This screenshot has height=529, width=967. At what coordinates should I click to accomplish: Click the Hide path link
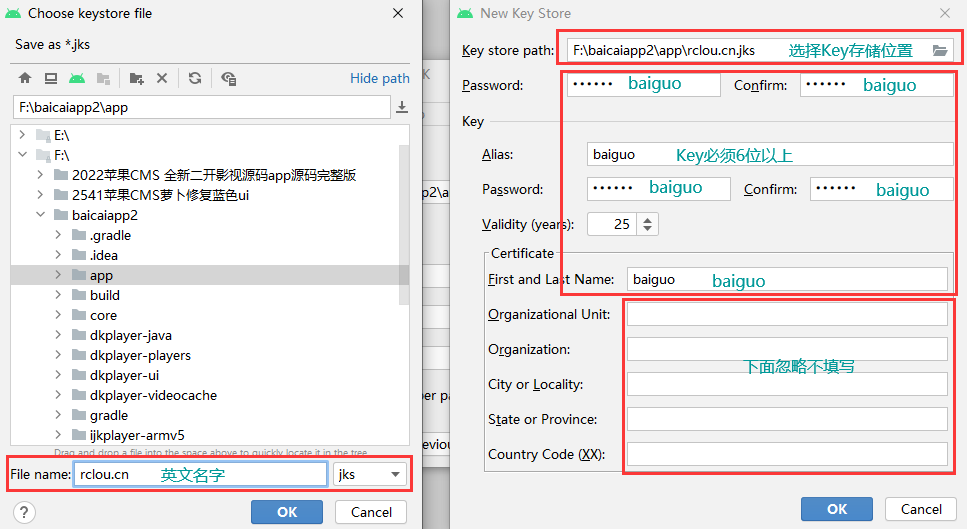point(379,78)
